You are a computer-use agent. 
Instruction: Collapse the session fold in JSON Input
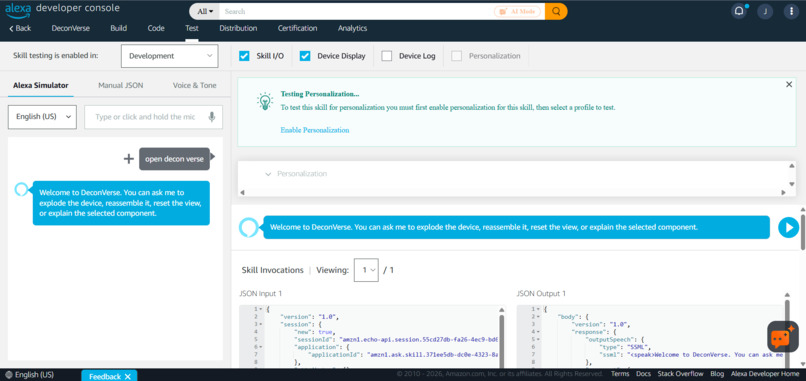pyautogui.click(x=261, y=324)
